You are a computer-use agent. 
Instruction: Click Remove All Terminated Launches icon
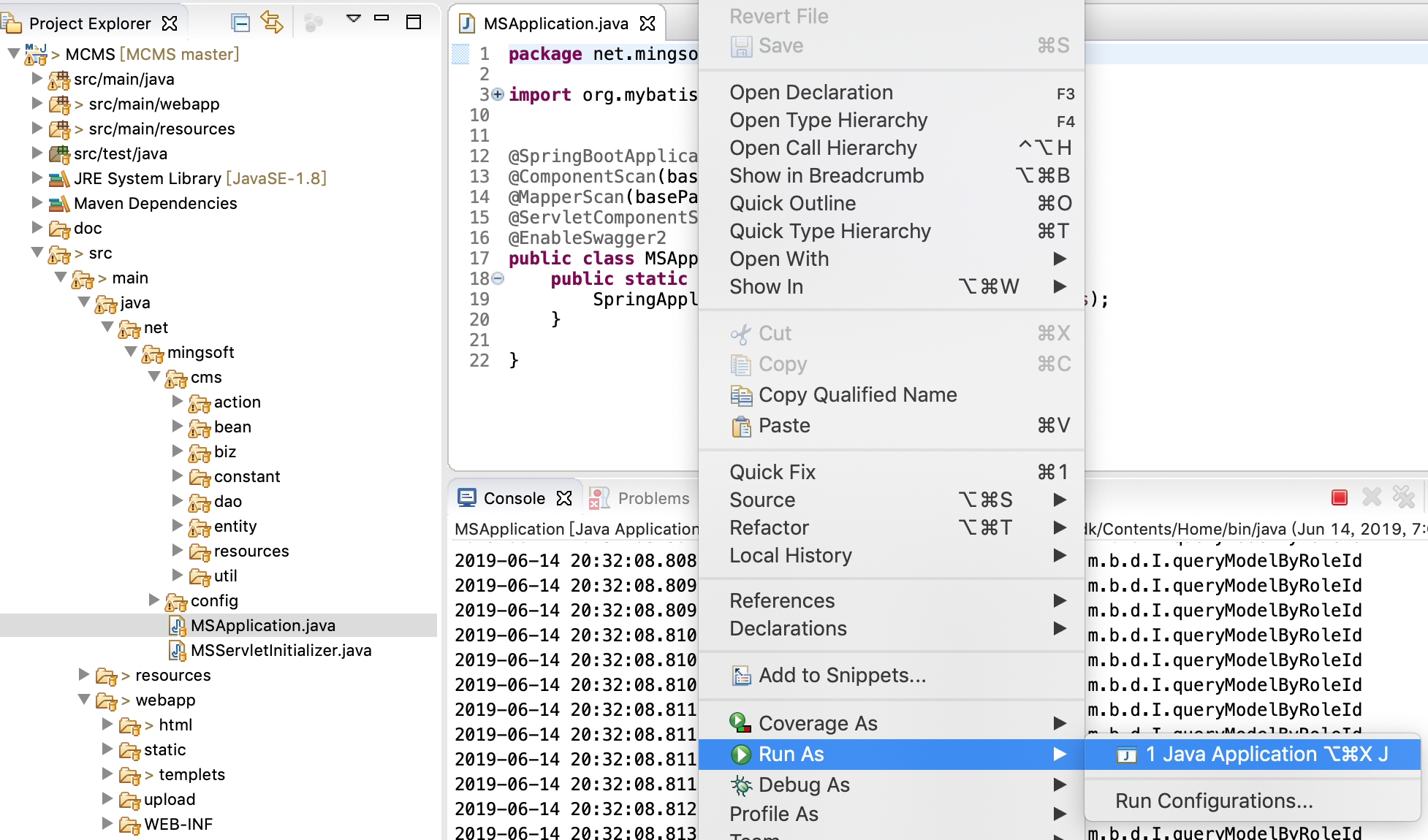click(x=1404, y=497)
